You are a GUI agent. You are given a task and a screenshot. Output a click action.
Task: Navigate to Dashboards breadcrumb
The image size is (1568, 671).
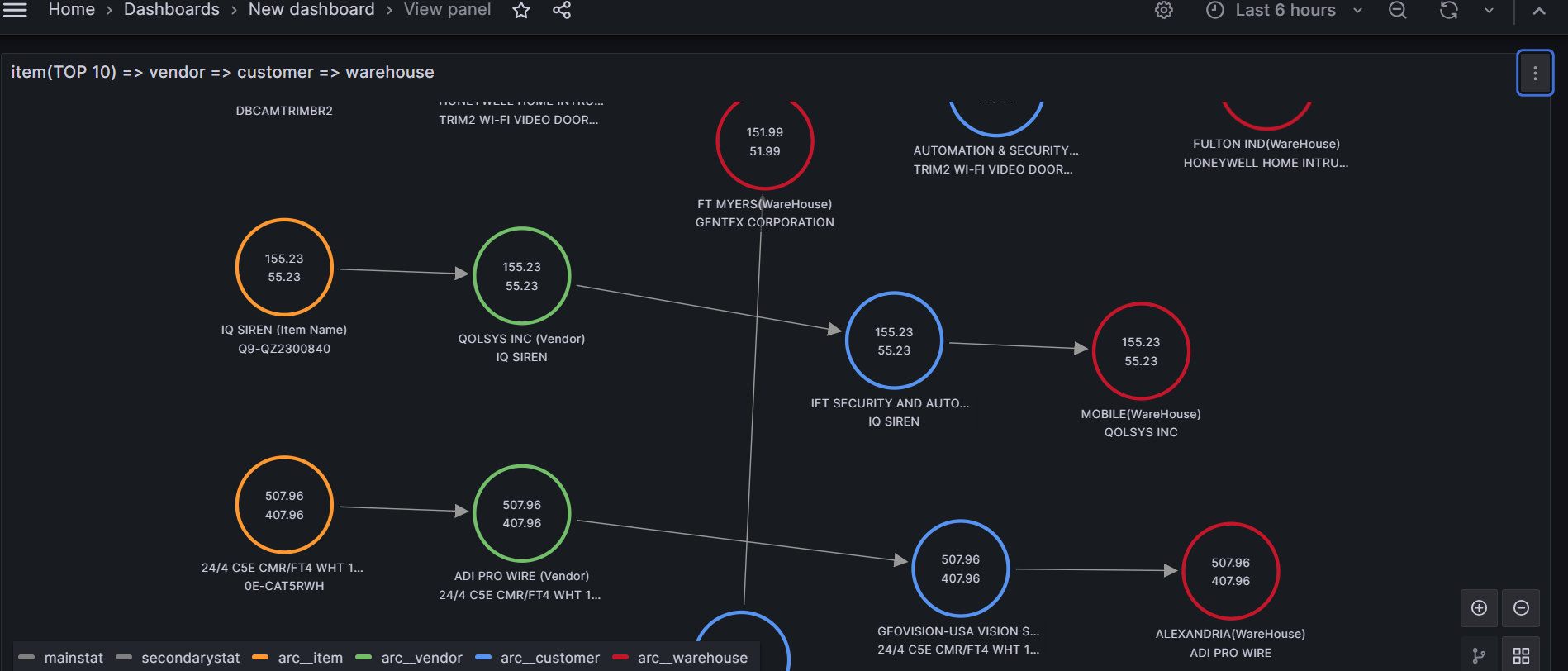(x=172, y=10)
